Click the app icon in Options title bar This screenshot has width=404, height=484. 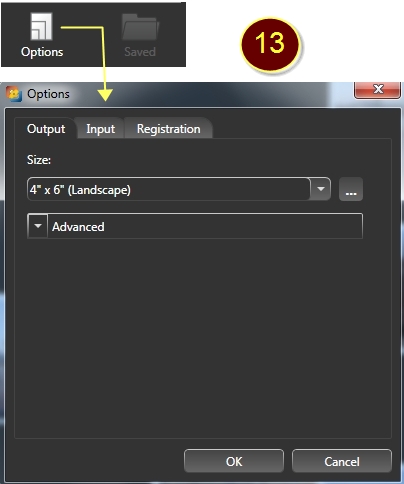14,94
